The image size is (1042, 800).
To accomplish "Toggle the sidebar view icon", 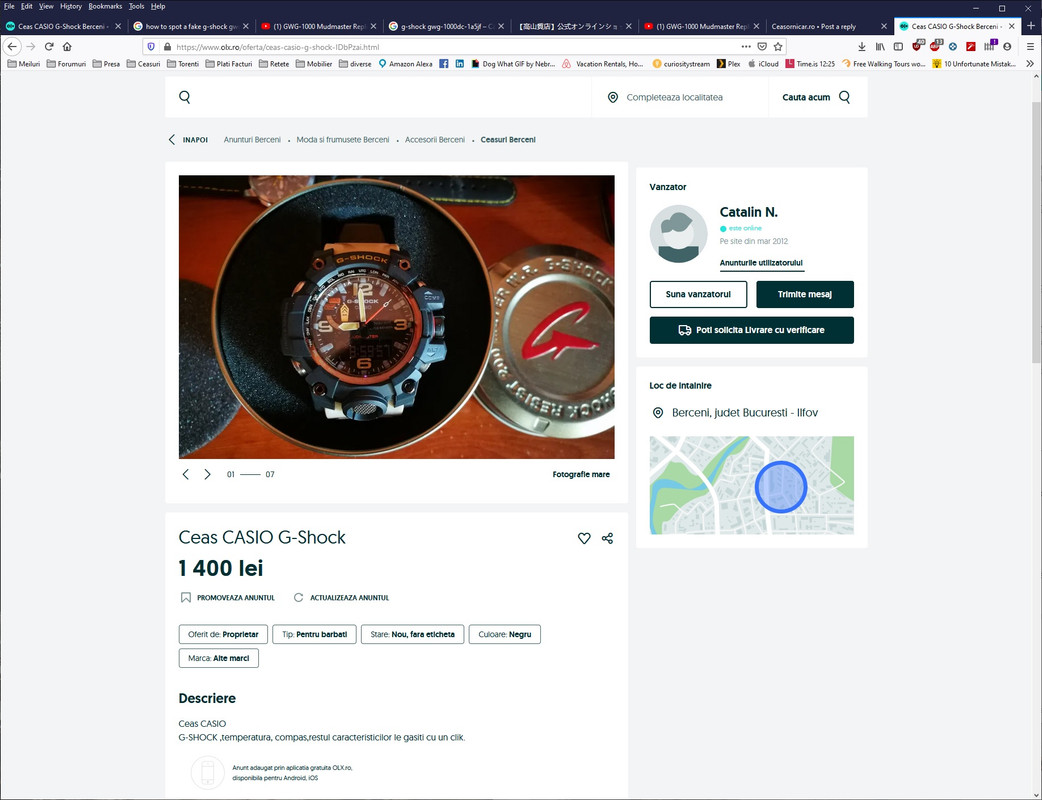I will point(898,47).
